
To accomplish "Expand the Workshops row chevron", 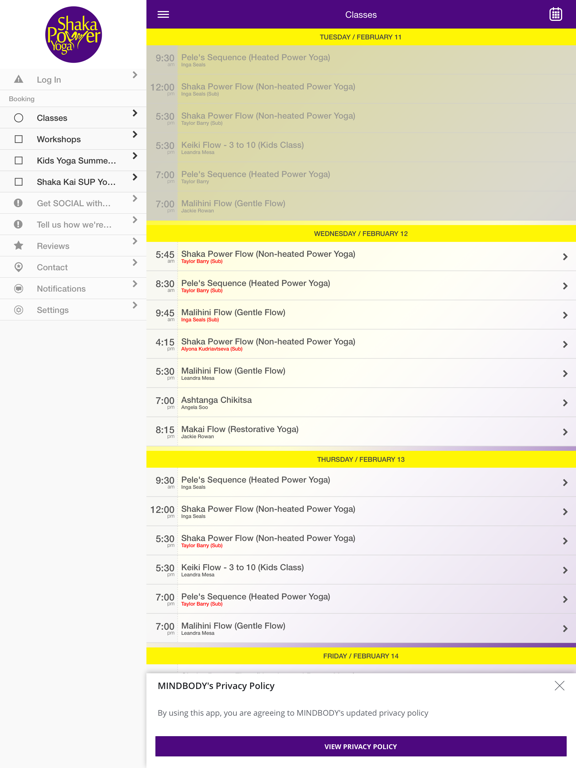I will tap(135, 134).
